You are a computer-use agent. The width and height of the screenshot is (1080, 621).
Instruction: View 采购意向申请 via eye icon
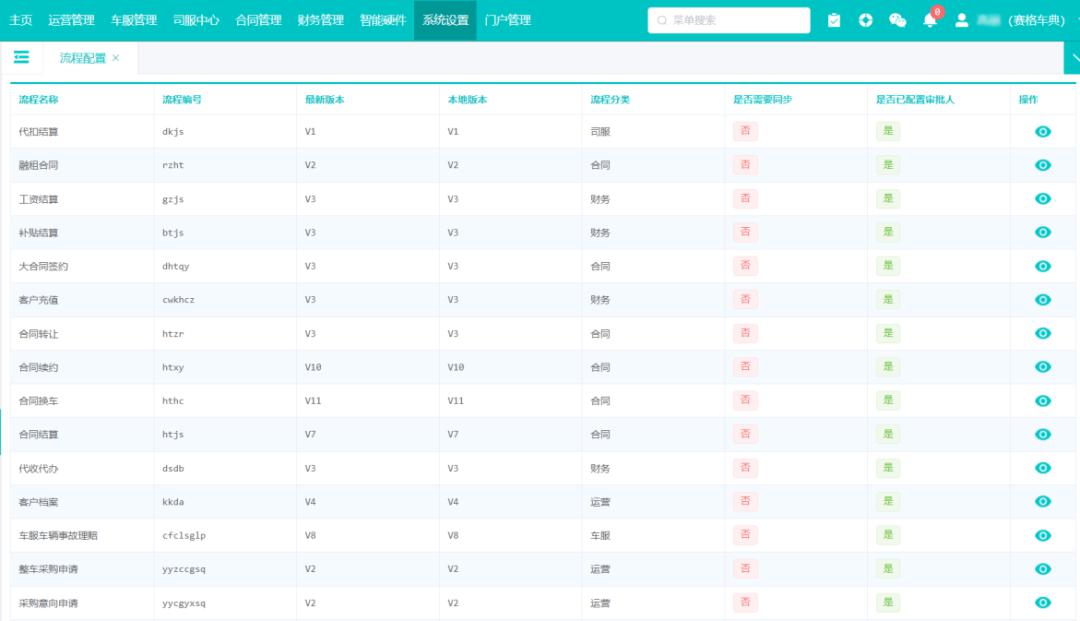click(x=1043, y=603)
